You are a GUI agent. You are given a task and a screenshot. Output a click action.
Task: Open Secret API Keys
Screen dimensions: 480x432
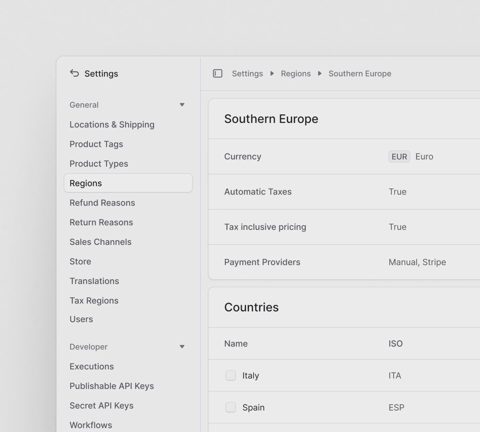(x=101, y=406)
